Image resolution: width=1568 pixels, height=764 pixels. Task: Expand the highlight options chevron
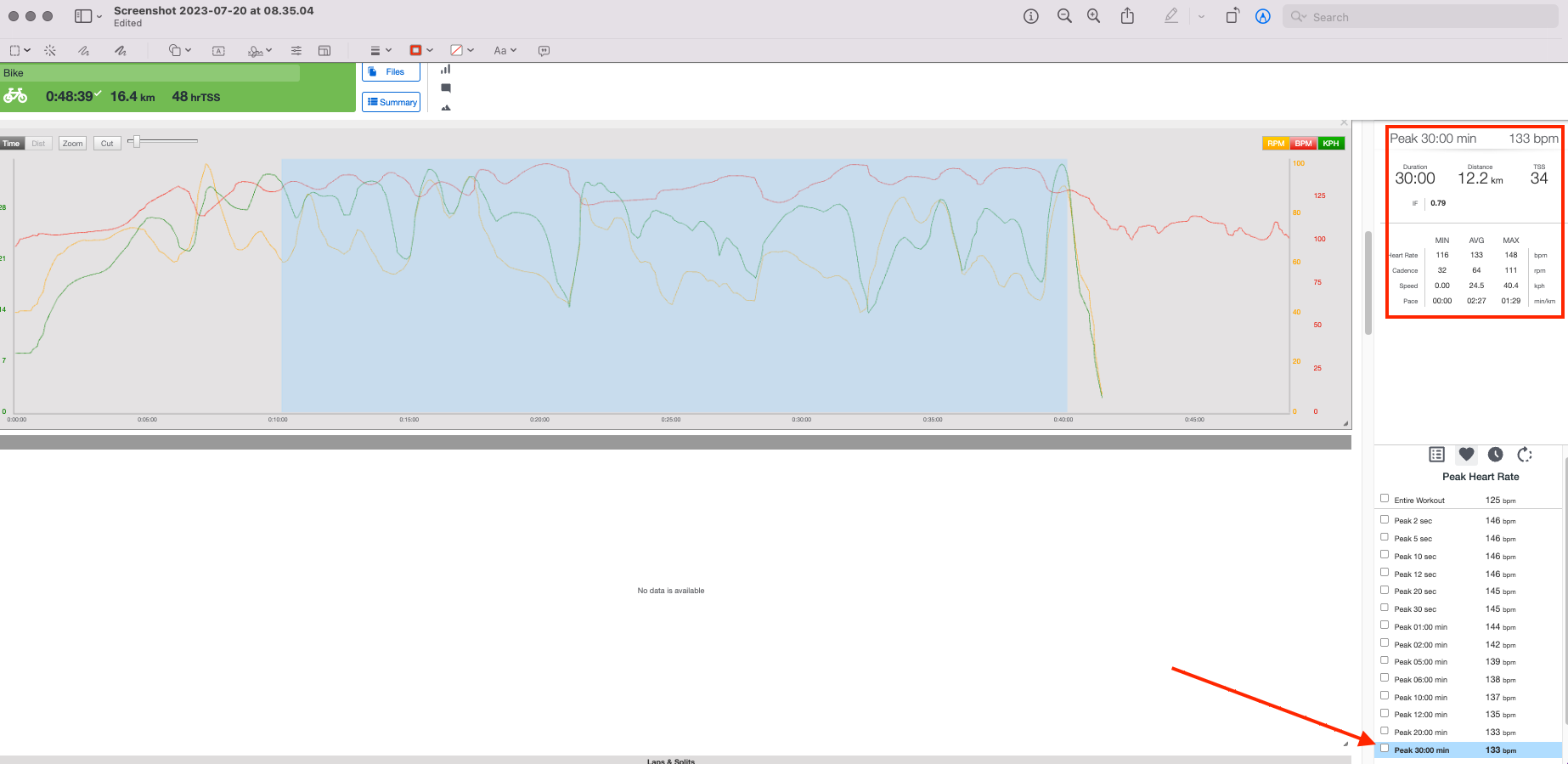pos(1201,16)
